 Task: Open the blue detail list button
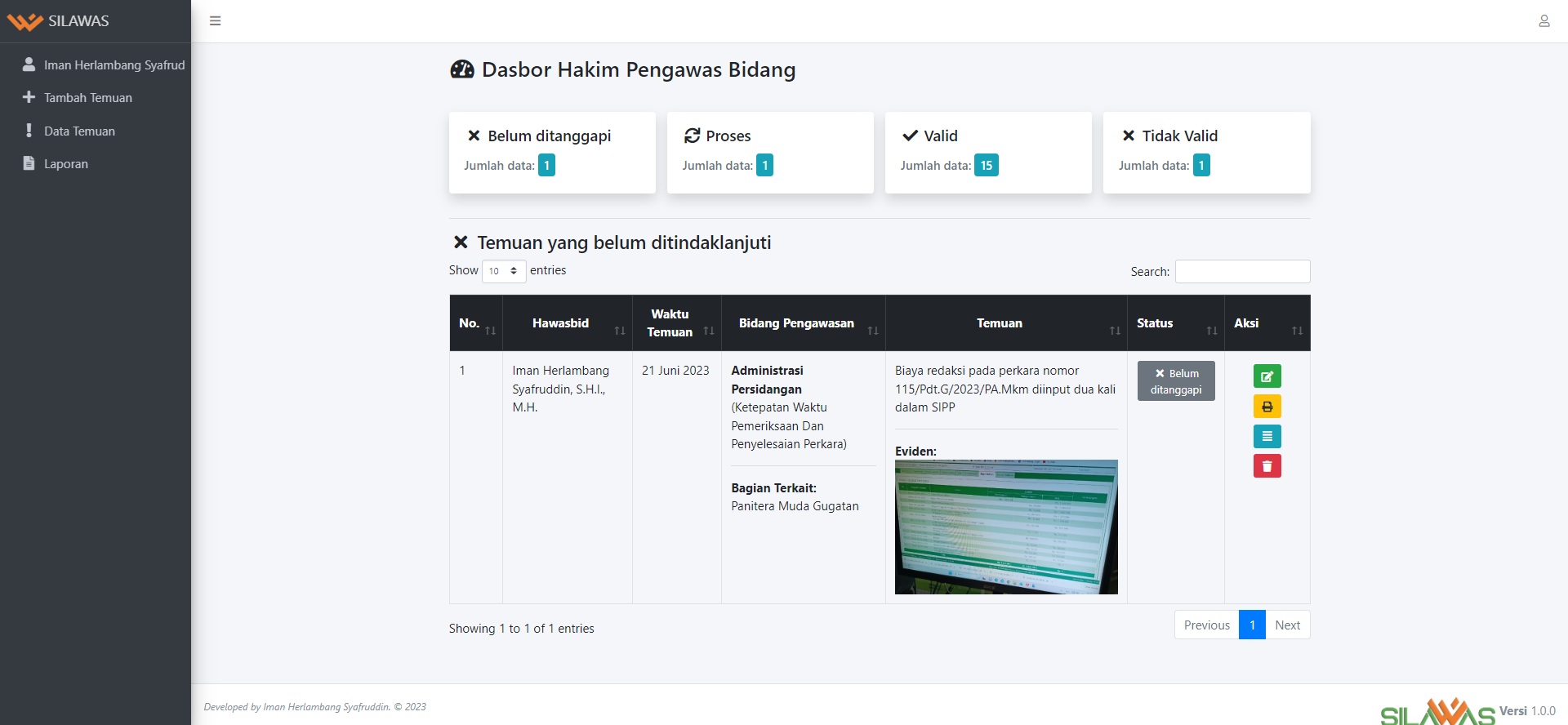[1267, 436]
